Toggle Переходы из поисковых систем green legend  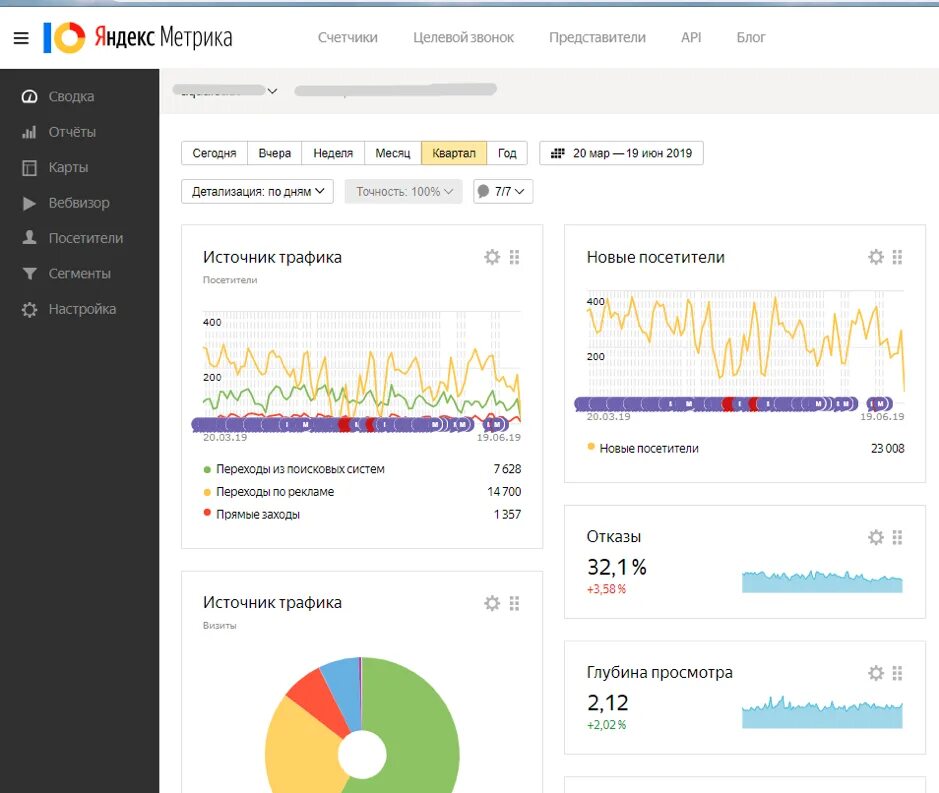pyautogui.click(x=207, y=470)
